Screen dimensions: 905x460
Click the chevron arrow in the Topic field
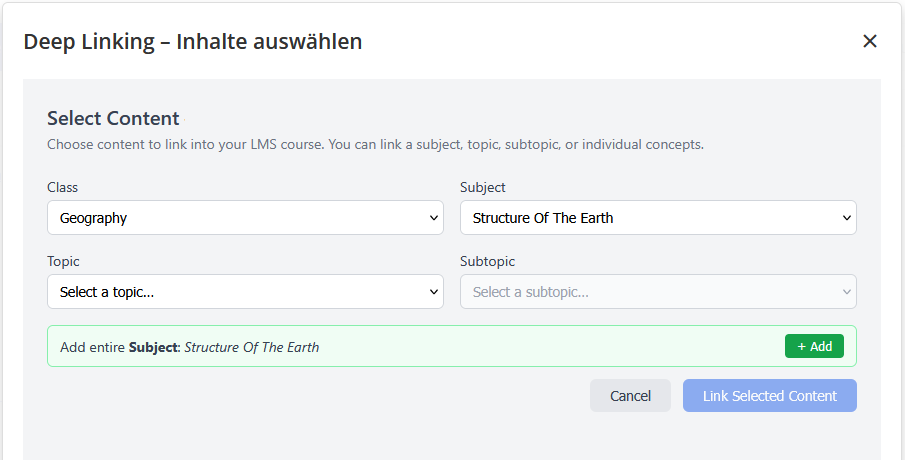(434, 292)
